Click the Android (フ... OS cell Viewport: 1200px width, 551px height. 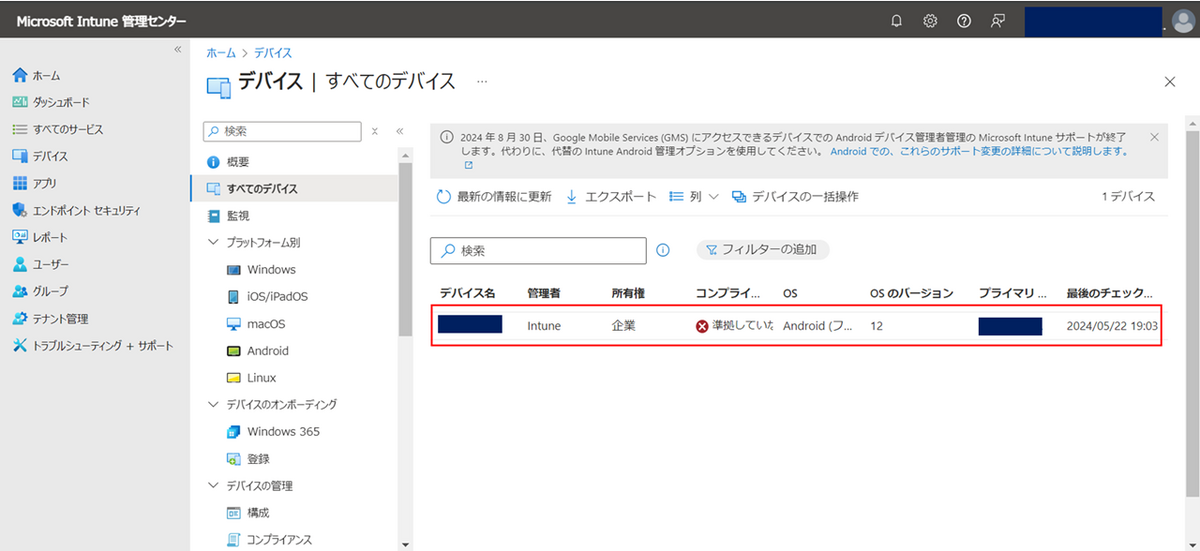click(x=818, y=326)
